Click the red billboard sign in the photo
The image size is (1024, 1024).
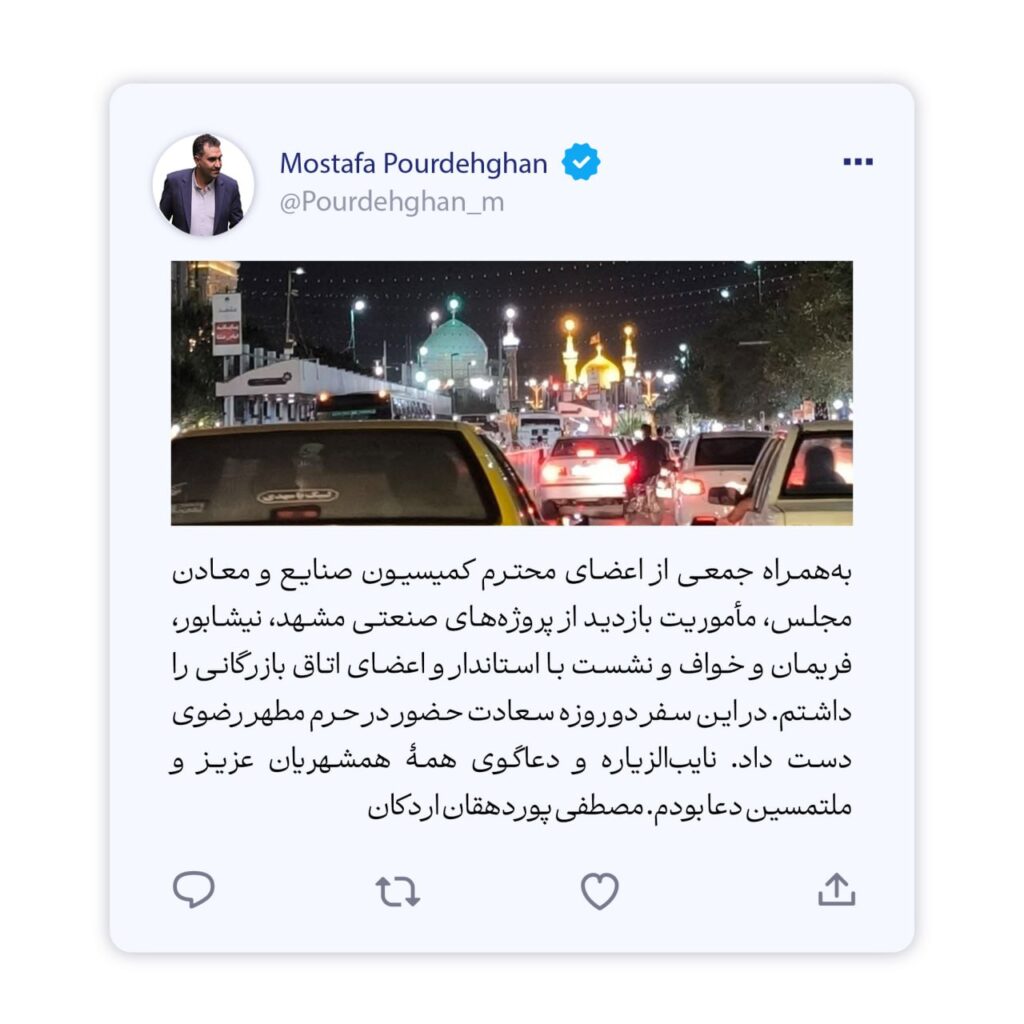227,332
